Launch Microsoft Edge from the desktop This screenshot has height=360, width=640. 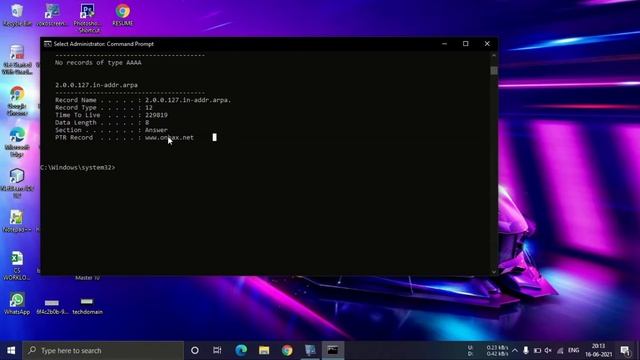click(17, 142)
